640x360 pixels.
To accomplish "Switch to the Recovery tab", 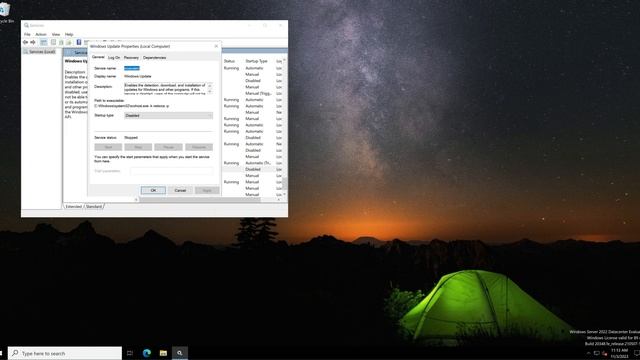I will pos(131,58).
